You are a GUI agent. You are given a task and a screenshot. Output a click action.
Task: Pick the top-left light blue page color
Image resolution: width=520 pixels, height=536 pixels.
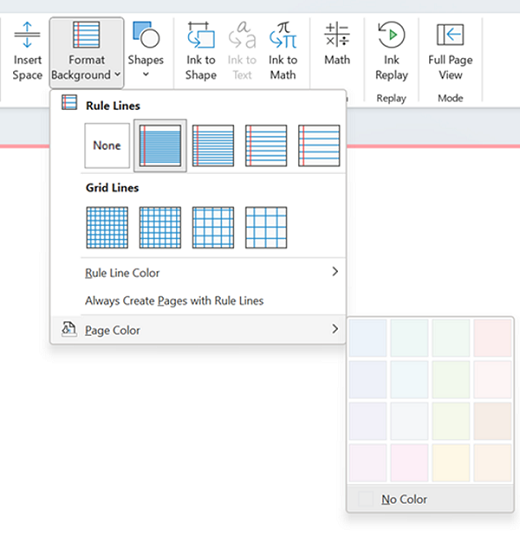click(368, 338)
